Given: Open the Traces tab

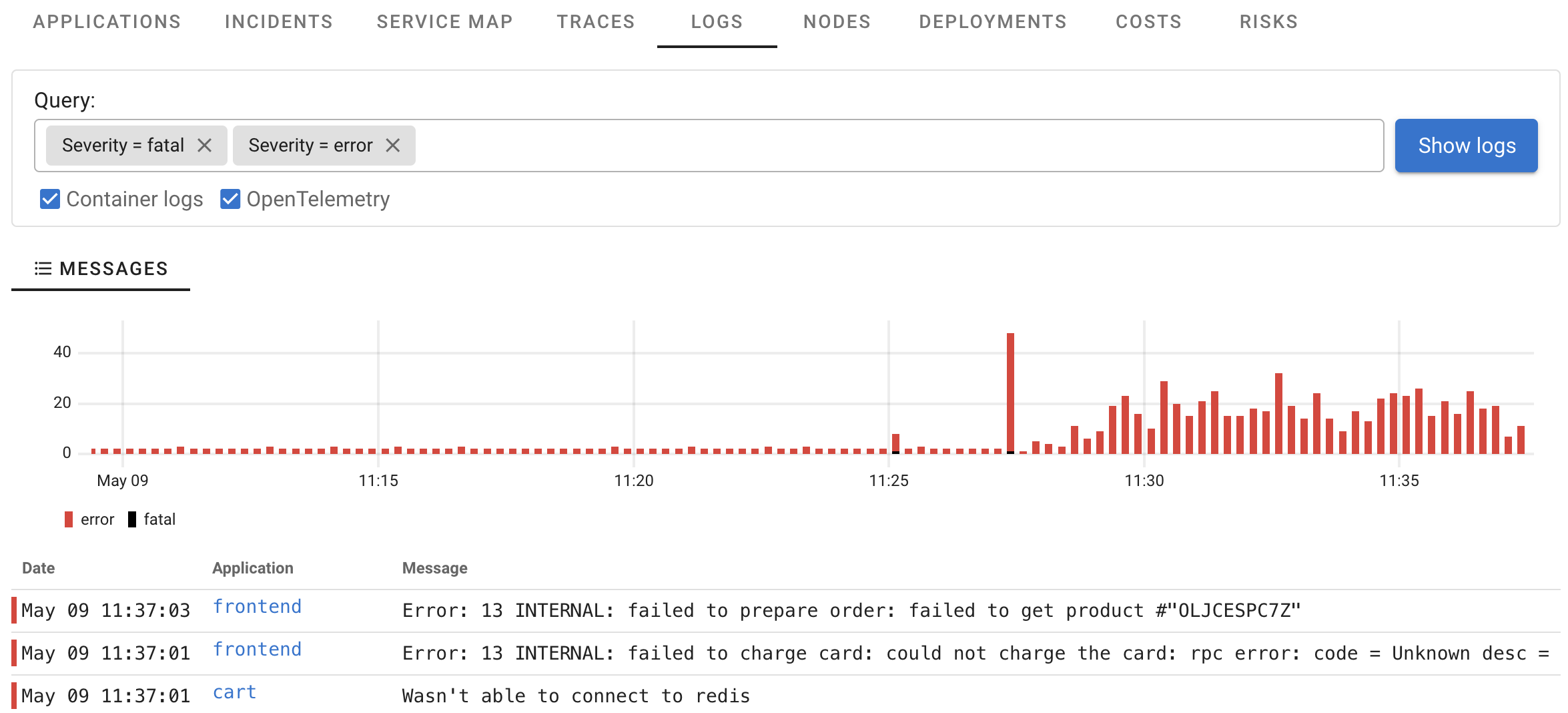Looking at the screenshot, I should tap(596, 22).
